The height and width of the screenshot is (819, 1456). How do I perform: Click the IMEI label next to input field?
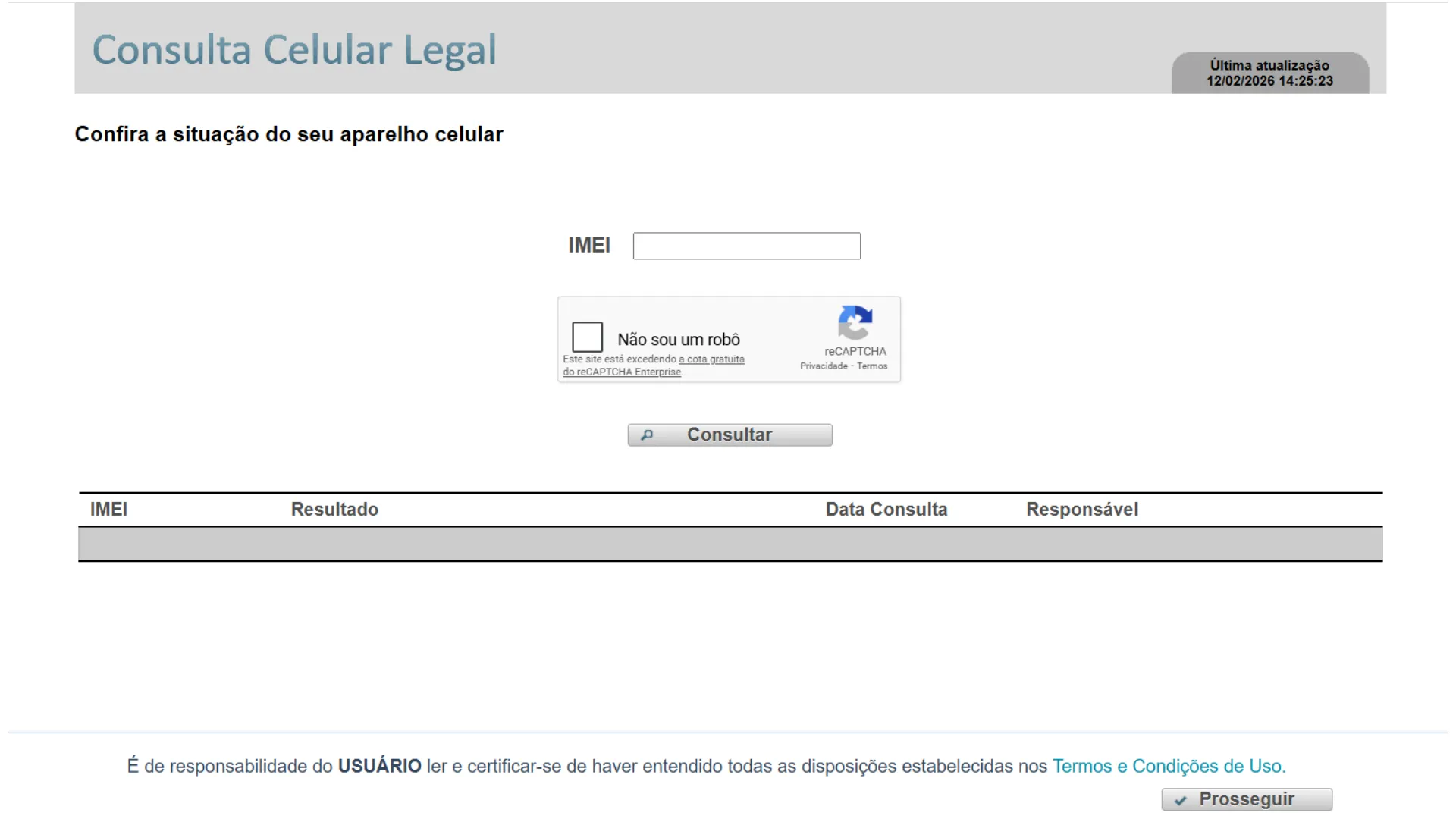point(589,245)
